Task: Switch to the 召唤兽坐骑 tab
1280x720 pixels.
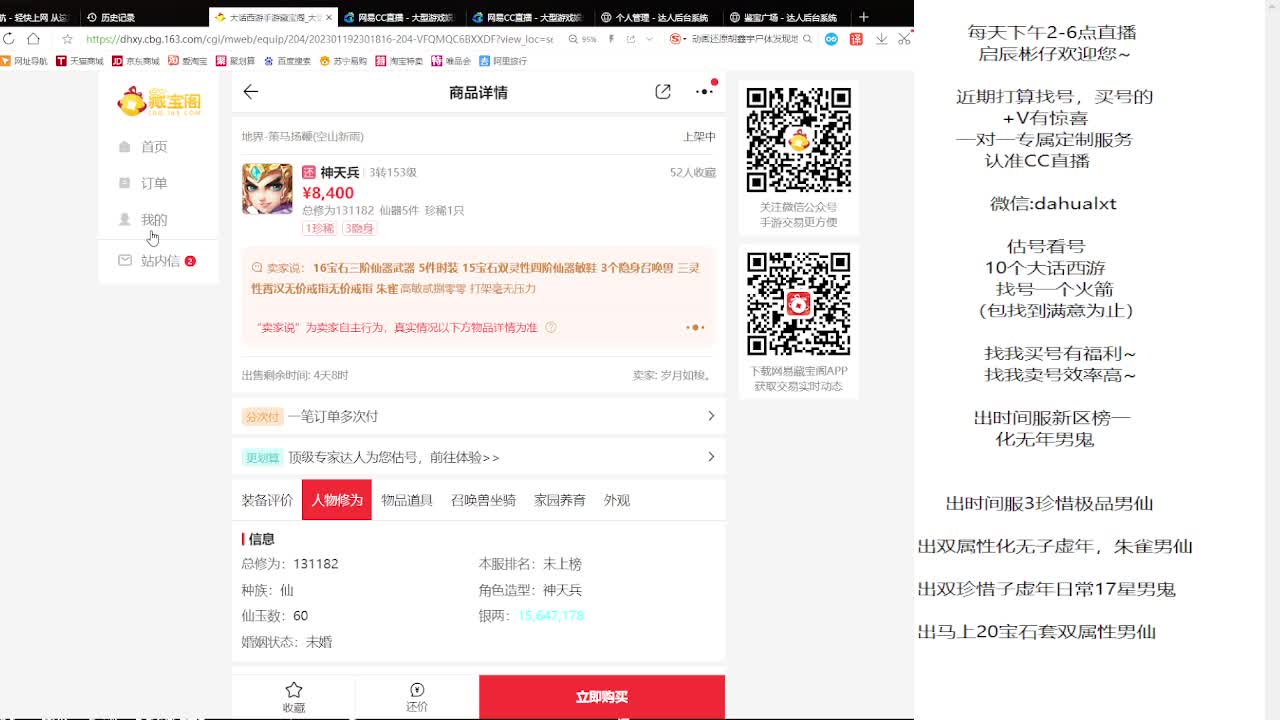Action: click(x=483, y=500)
